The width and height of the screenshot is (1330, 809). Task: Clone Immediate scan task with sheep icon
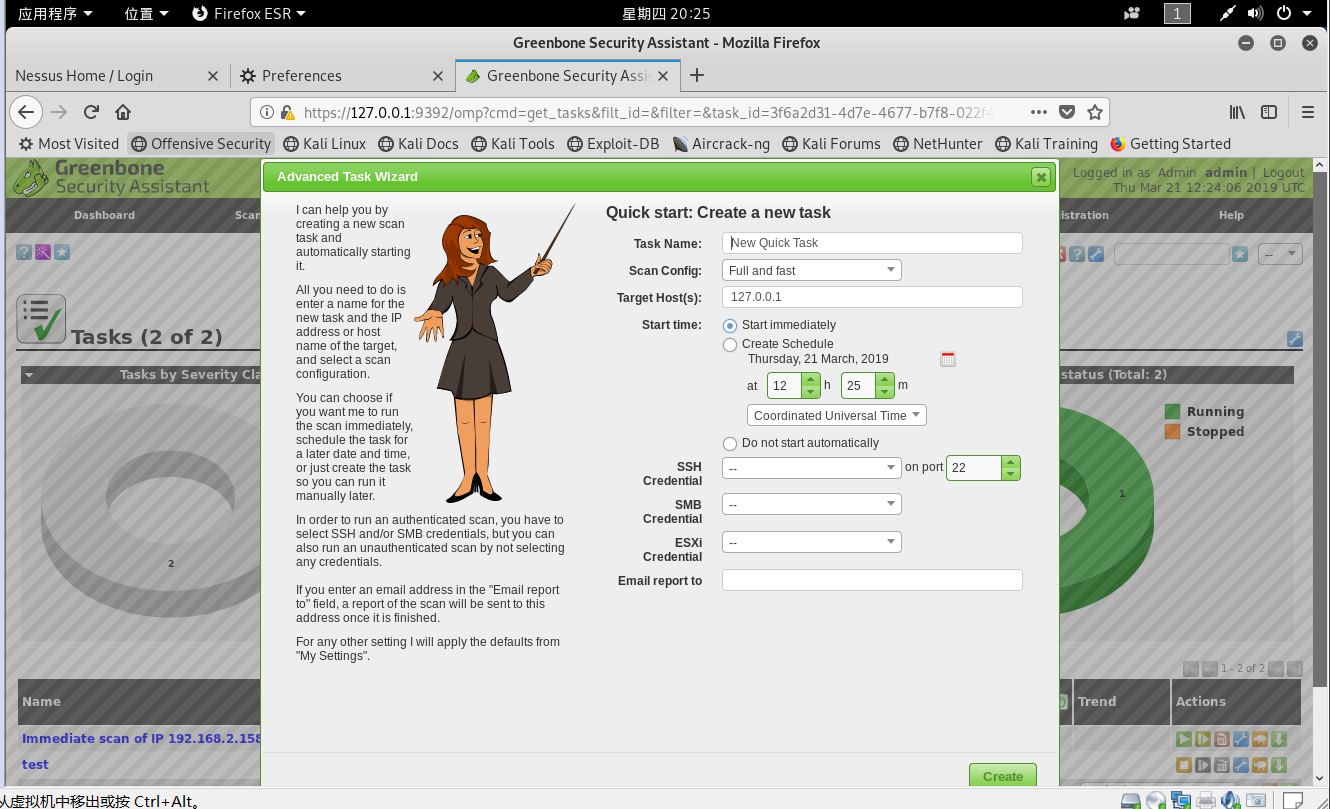(x=1260, y=739)
